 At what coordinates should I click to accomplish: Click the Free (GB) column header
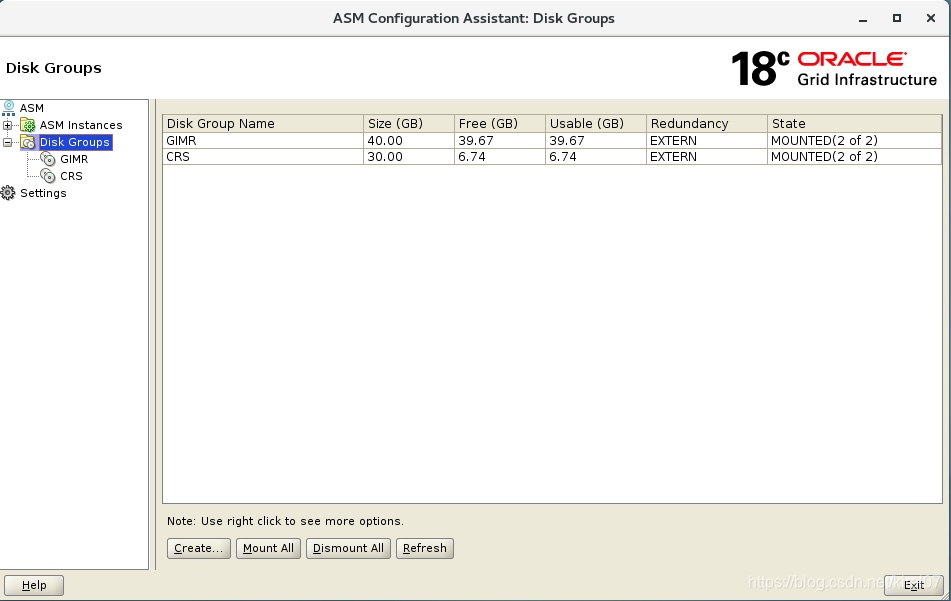click(x=500, y=124)
